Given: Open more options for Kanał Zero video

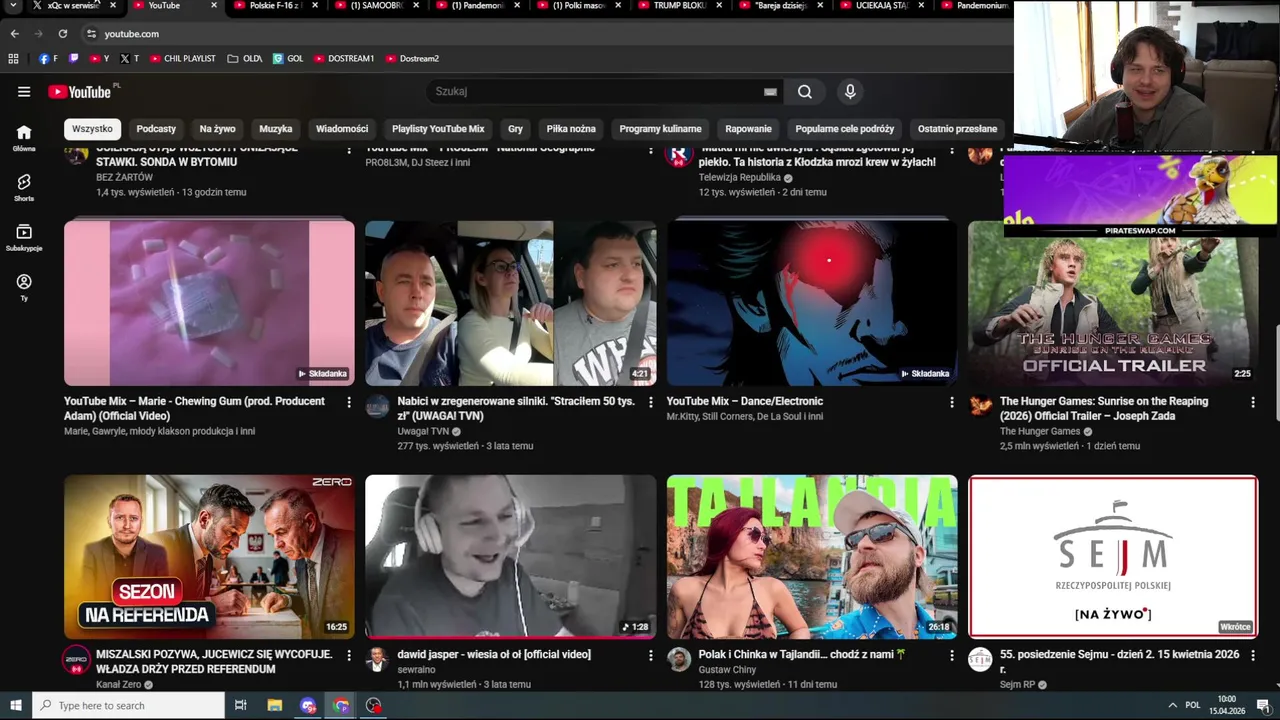Looking at the screenshot, I should pos(349,655).
